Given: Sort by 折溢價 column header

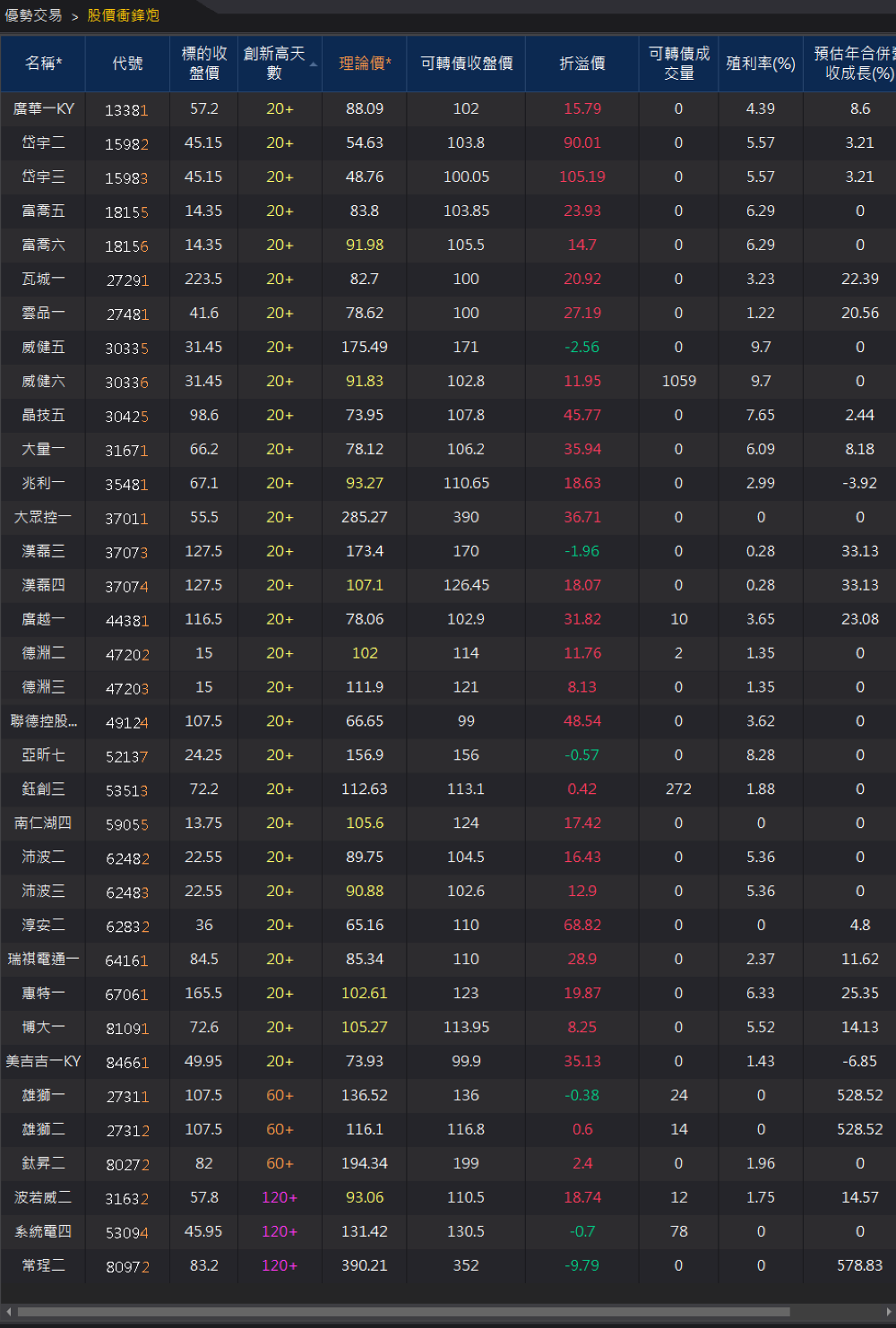Looking at the screenshot, I should [x=582, y=63].
